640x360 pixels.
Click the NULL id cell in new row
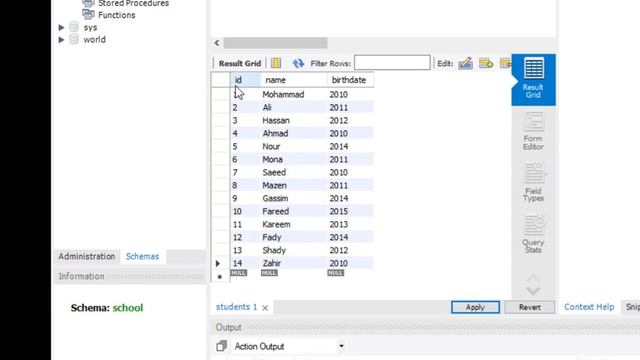(x=239, y=273)
